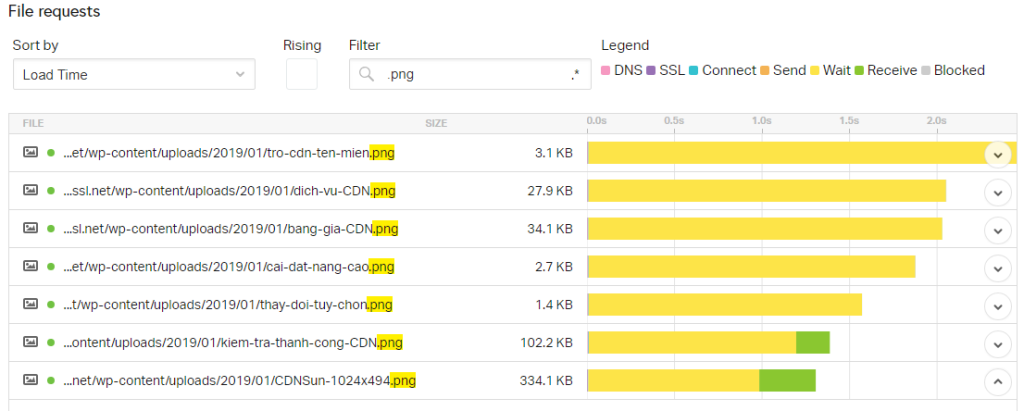Click image icon beside thay-doi-tuy-chon.png
Image resolution: width=1024 pixels, height=411 pixels.
[30, 305]
